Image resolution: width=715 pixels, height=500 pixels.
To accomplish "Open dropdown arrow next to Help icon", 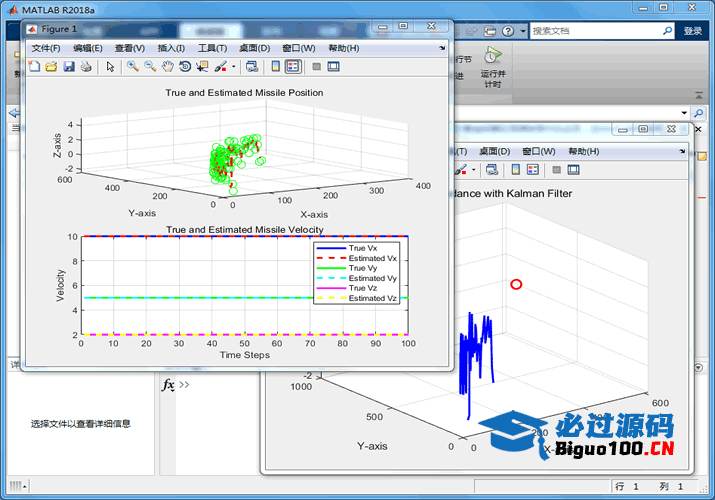I will 523,31.
